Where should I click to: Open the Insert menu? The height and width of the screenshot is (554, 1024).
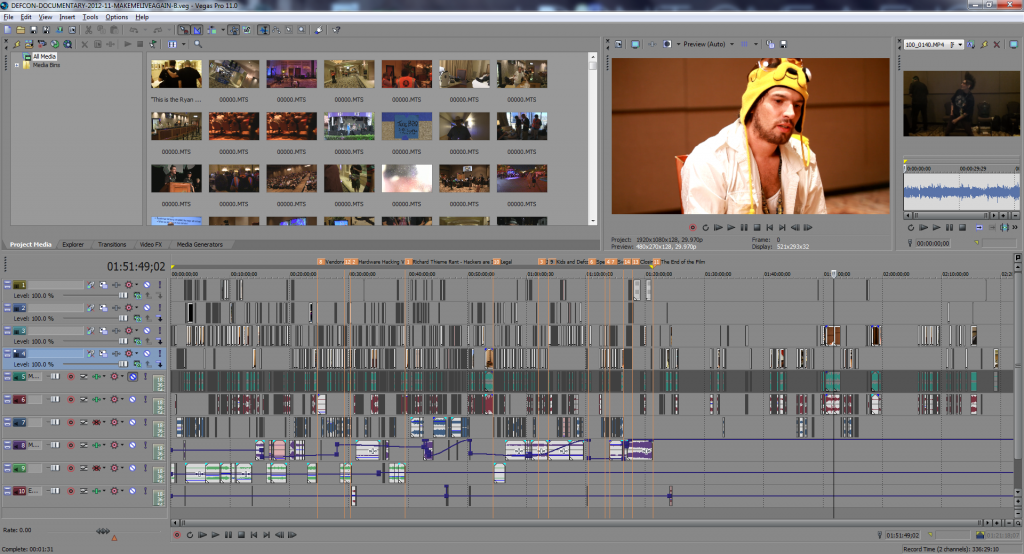67,17
